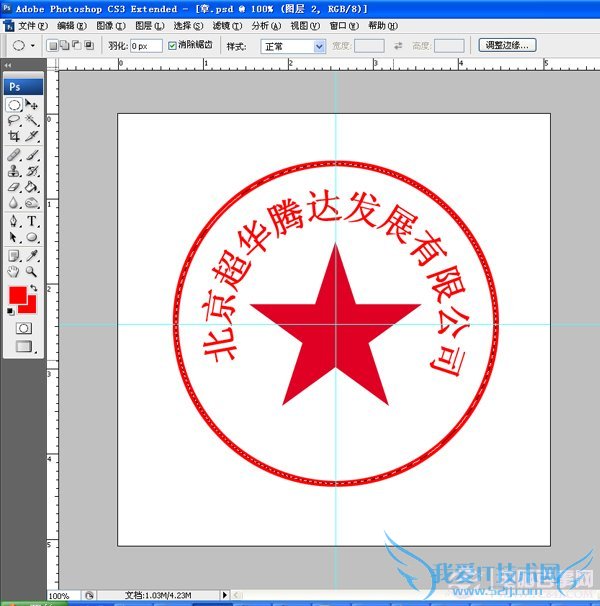Select the Elliptical Marquee tool
This screenshot has height=606, width=600.
tap(15, 105)
